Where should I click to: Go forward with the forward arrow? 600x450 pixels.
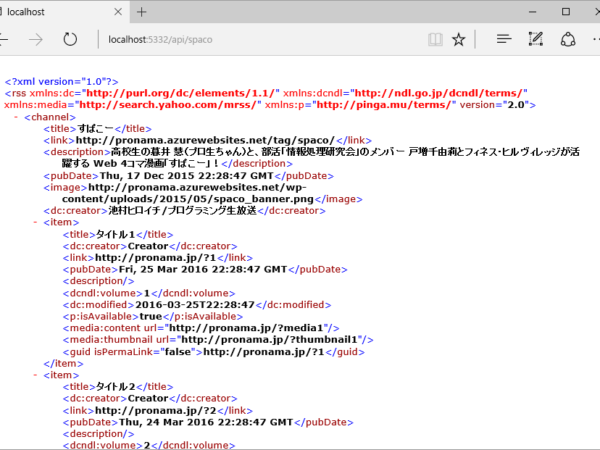[x=36, y=39]
